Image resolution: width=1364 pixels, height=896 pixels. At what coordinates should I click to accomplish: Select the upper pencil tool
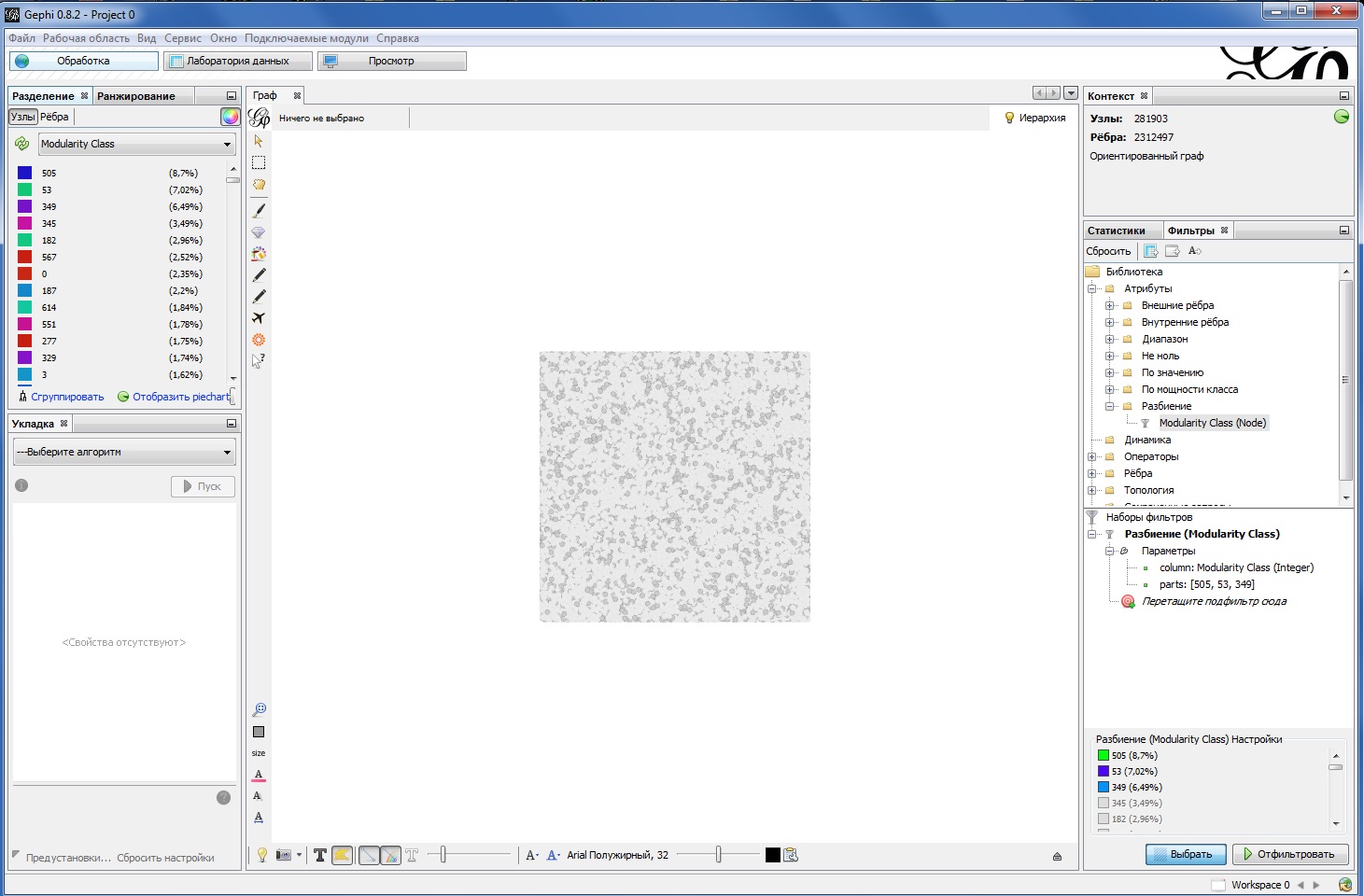point(259,275)
